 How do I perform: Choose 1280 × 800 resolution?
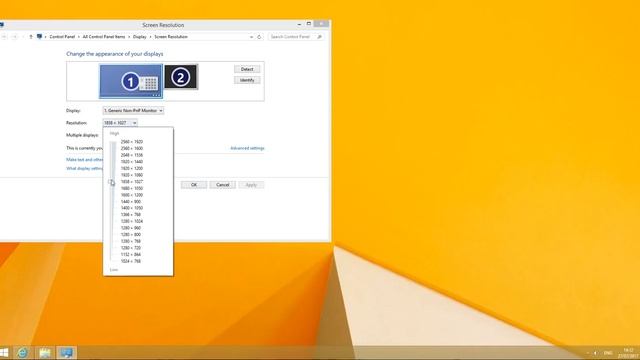131,234
